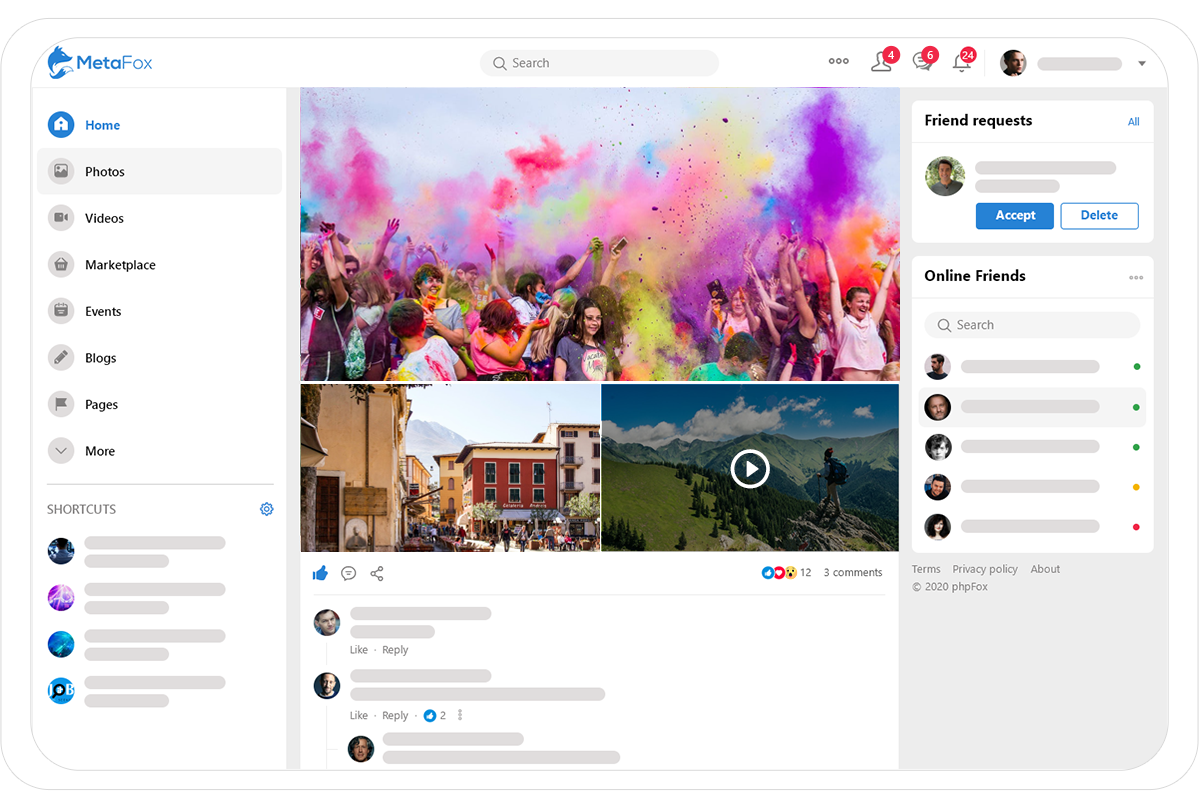Click the shortcuts settings gear icon
The width and height of the screenshot is (1200, 808).
tap(266, 509)
